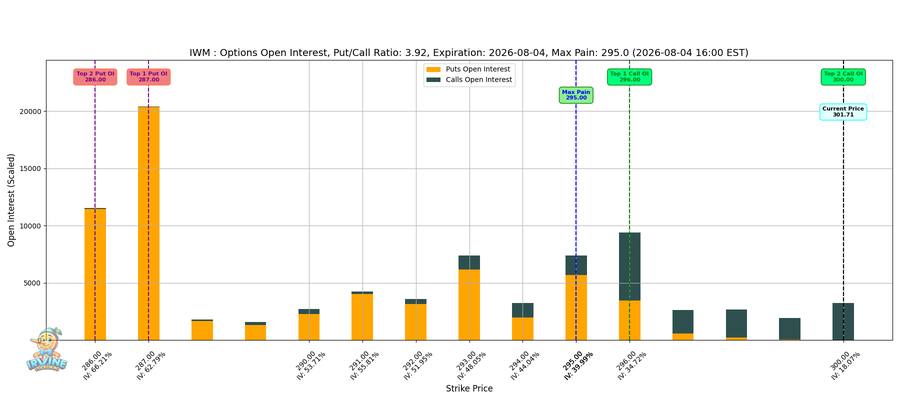Click the 'Top 2 Call OI 300.00' annotation box
The image size is (900, 400).
click(x=843, y=77)
